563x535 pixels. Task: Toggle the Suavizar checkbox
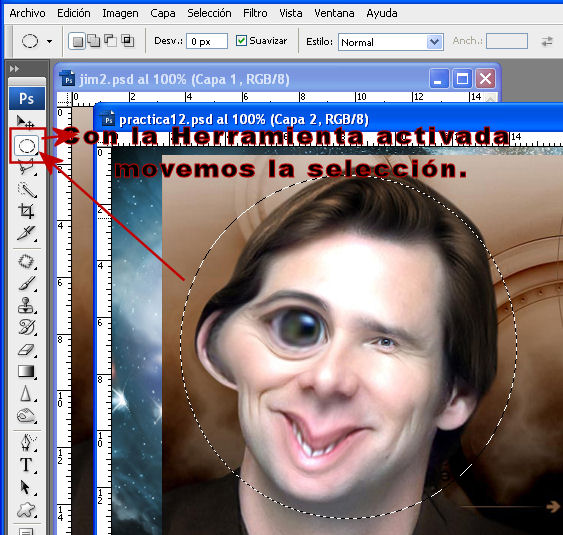tap(241, 41)
